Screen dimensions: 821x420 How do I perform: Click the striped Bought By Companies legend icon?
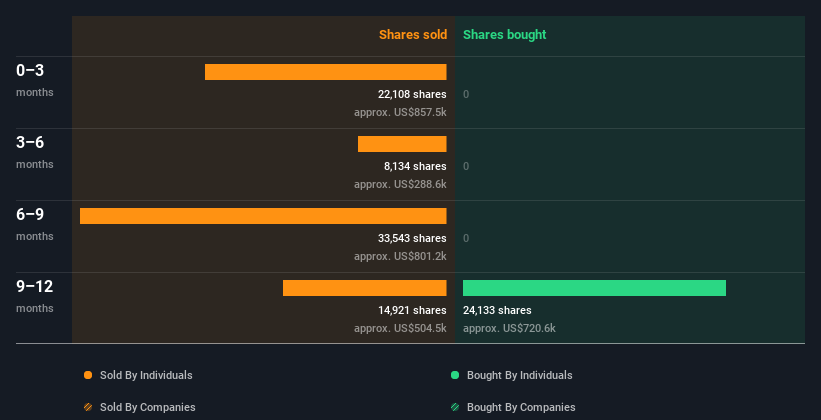click(455, 407)
